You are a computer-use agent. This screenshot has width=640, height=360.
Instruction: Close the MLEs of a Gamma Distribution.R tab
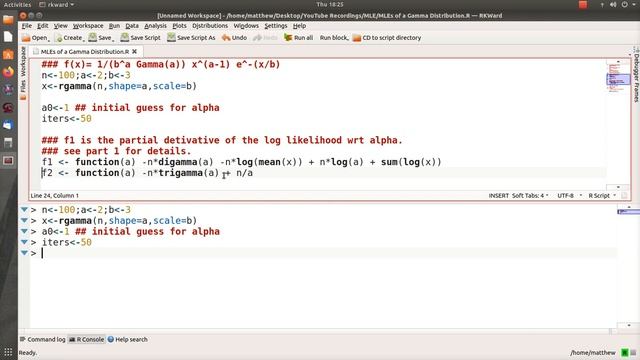tap(134, 51)
